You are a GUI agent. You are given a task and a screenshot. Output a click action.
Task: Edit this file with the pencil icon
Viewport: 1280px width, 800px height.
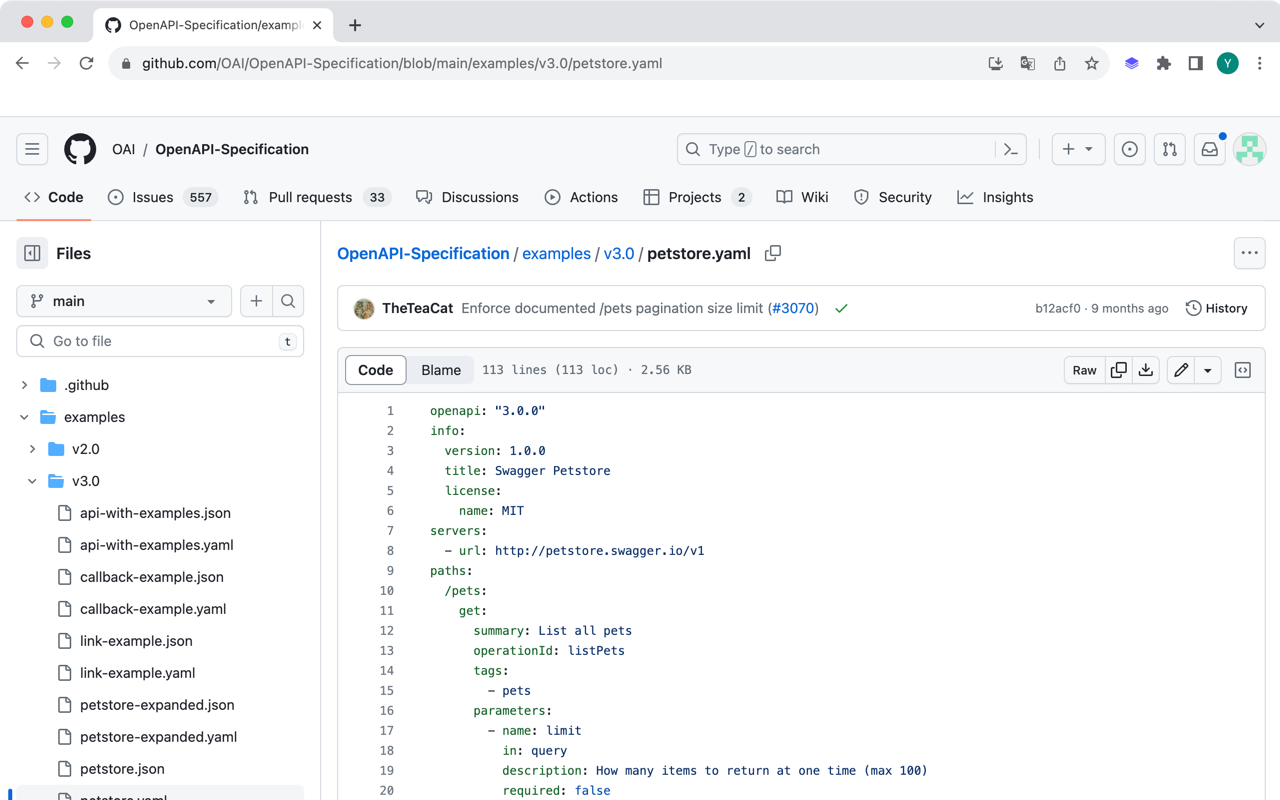1179,369
